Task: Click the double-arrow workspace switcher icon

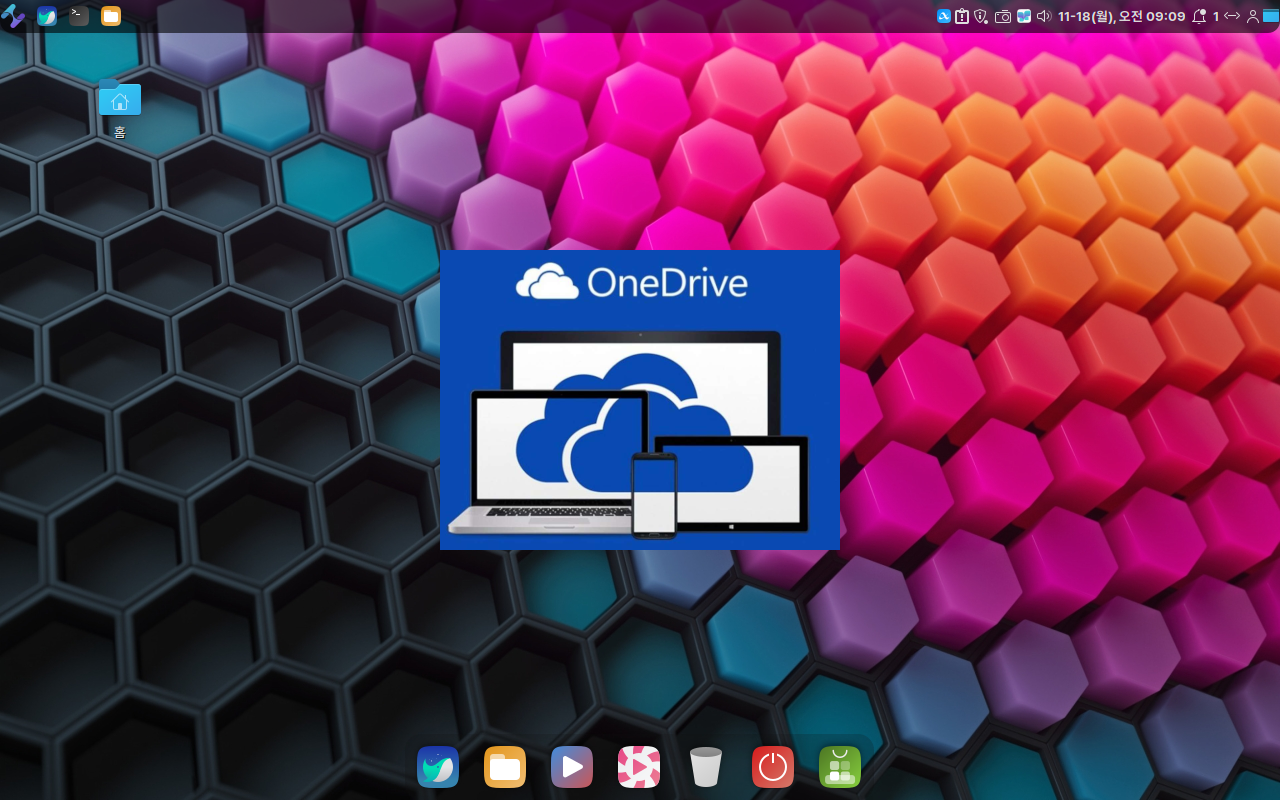Action: [1232, 16]
